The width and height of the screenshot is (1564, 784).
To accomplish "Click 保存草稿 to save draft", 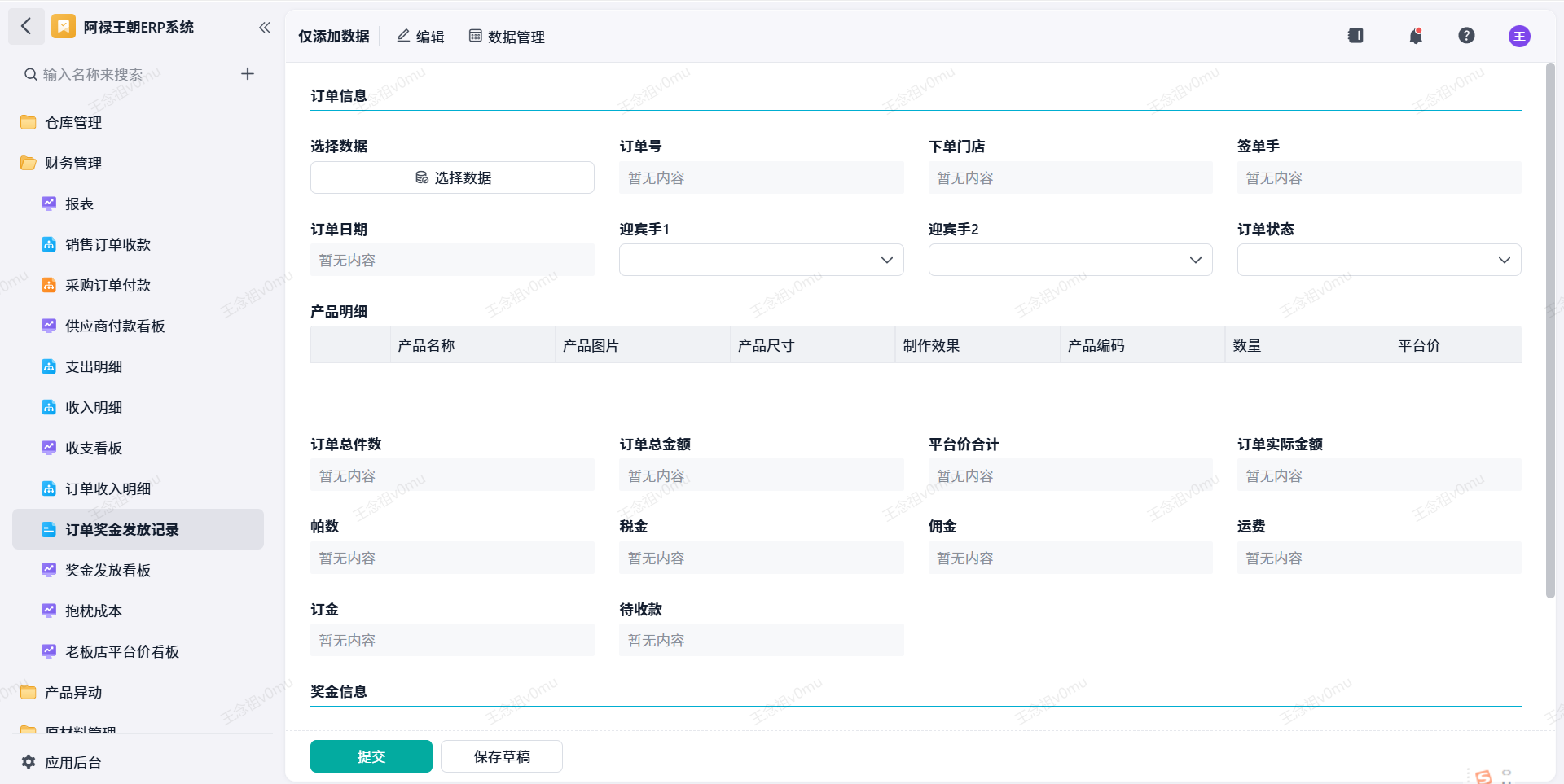I will 502,756.
